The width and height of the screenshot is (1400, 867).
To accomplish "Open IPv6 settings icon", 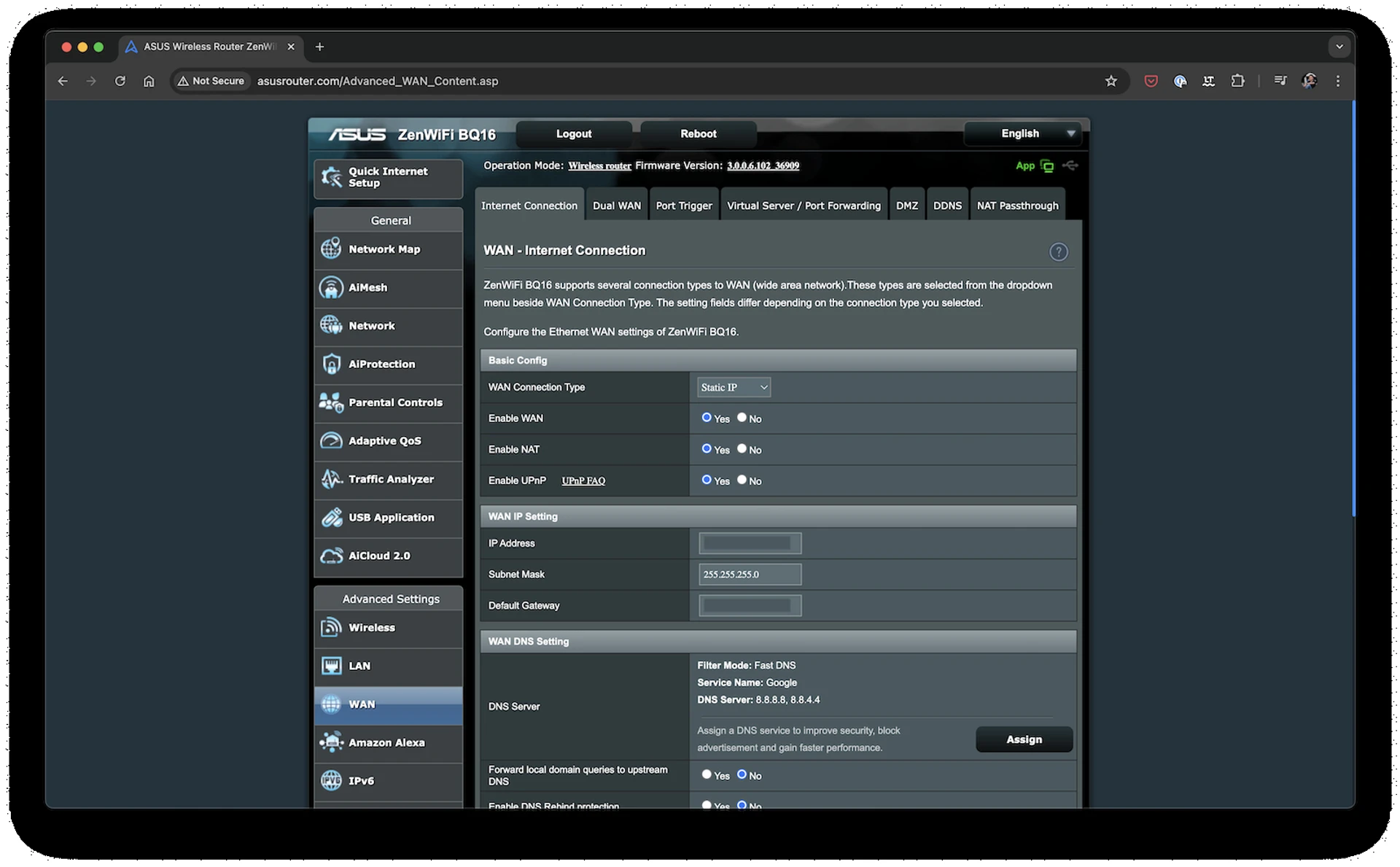I will [331, 780].
